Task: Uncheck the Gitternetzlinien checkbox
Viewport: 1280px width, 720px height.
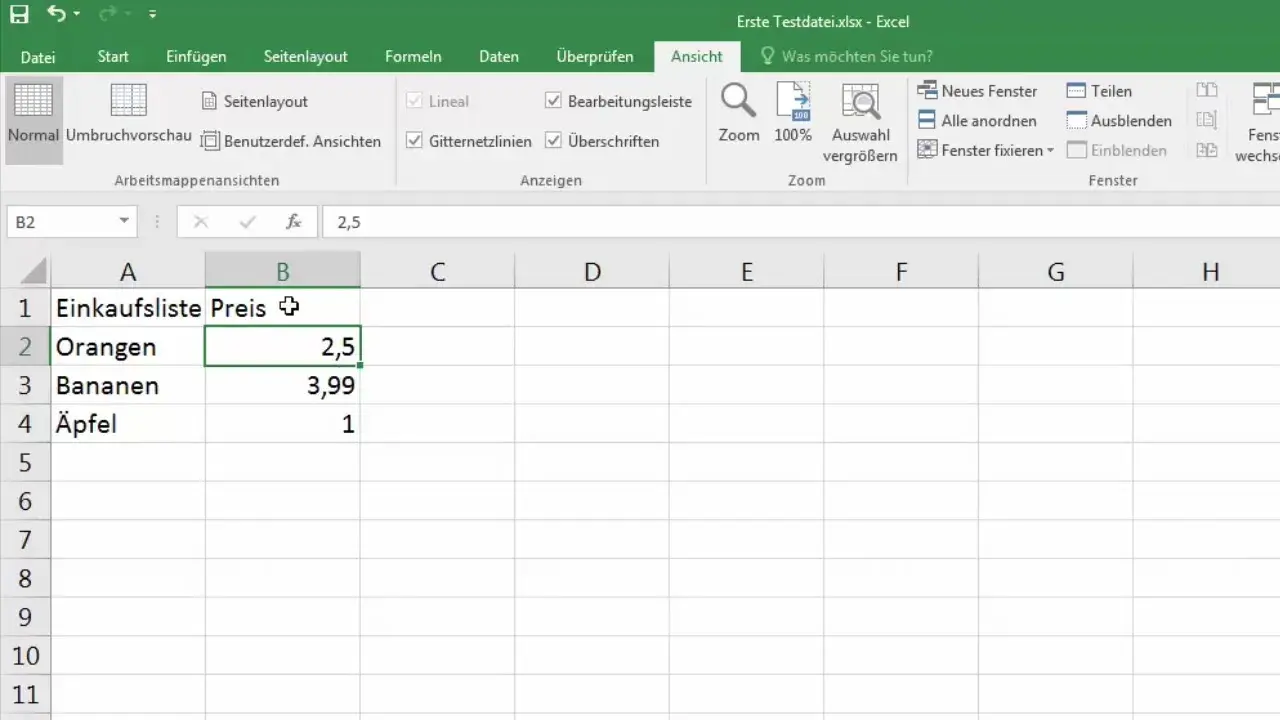Action: [414, 141]
